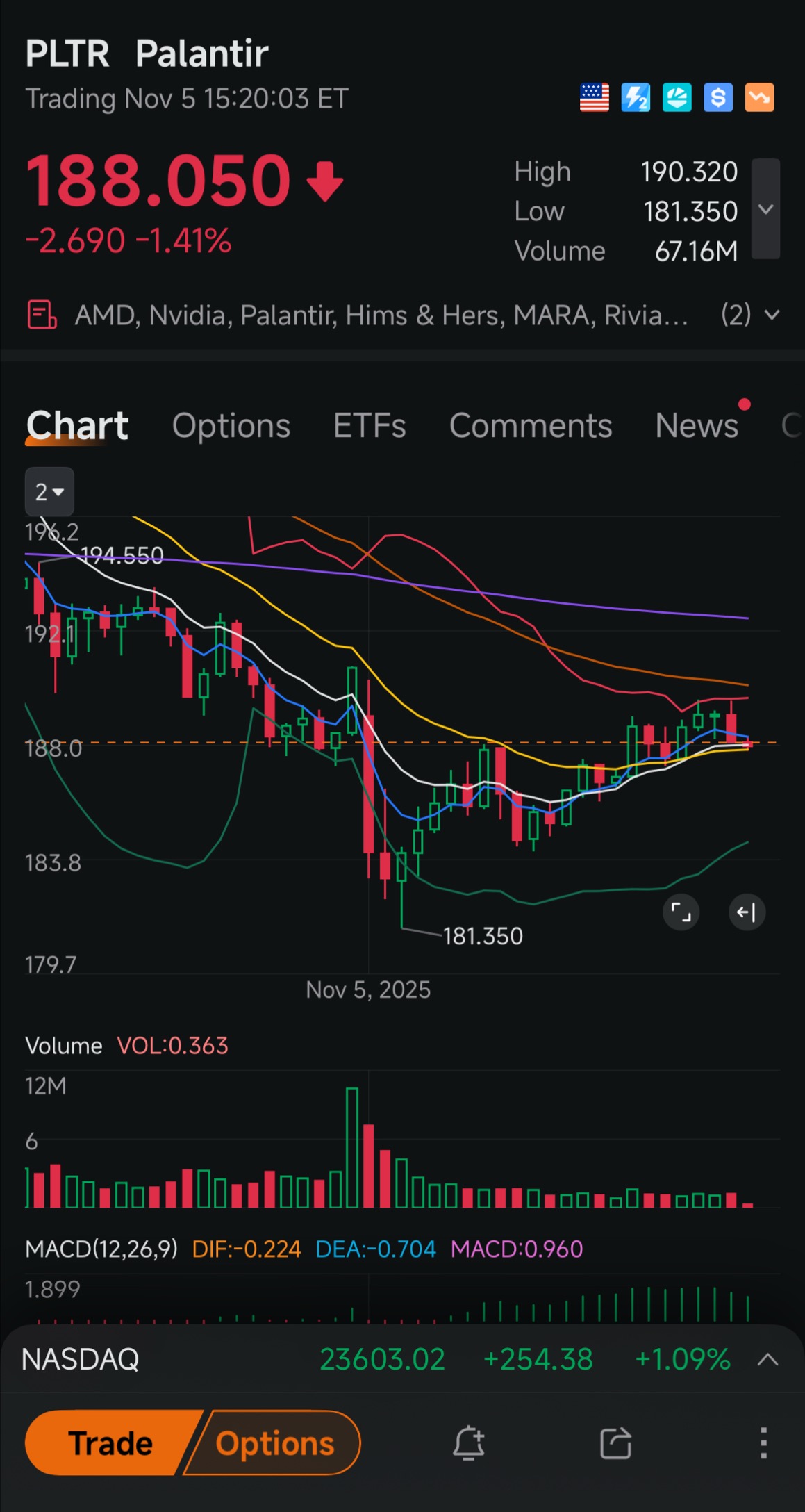Tap the DEA:-0.704 value
The width and height of the screenshot is (805, 1512).
coord(376,1249)
